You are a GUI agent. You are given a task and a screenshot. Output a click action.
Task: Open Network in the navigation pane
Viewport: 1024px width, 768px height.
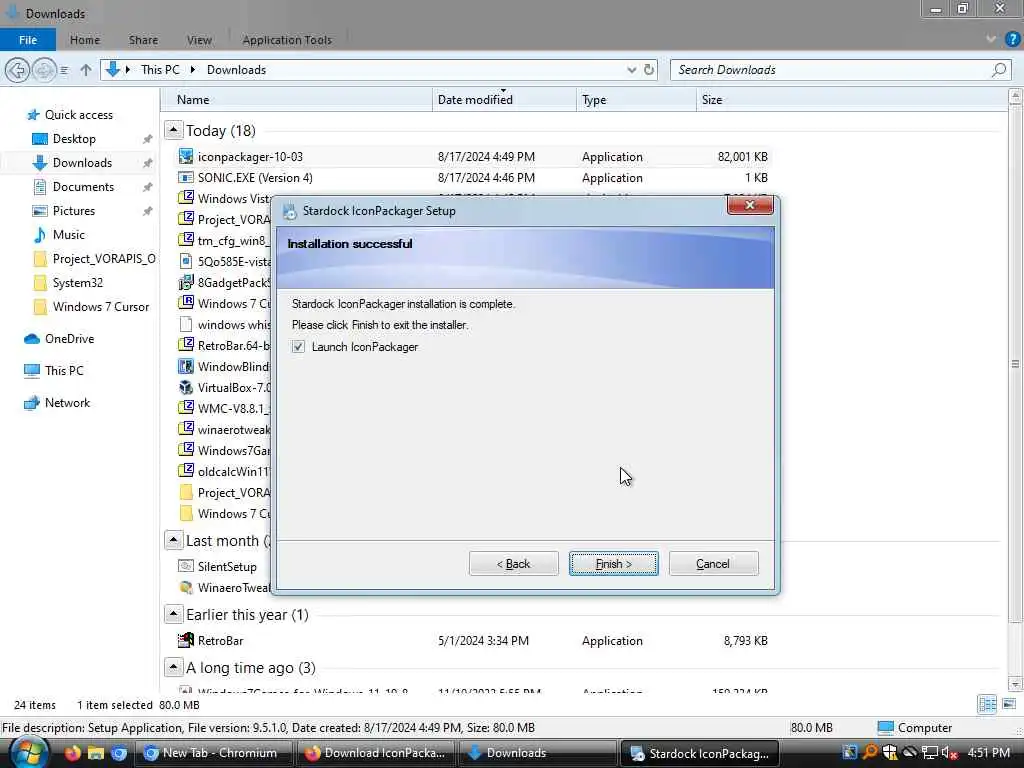67,403
